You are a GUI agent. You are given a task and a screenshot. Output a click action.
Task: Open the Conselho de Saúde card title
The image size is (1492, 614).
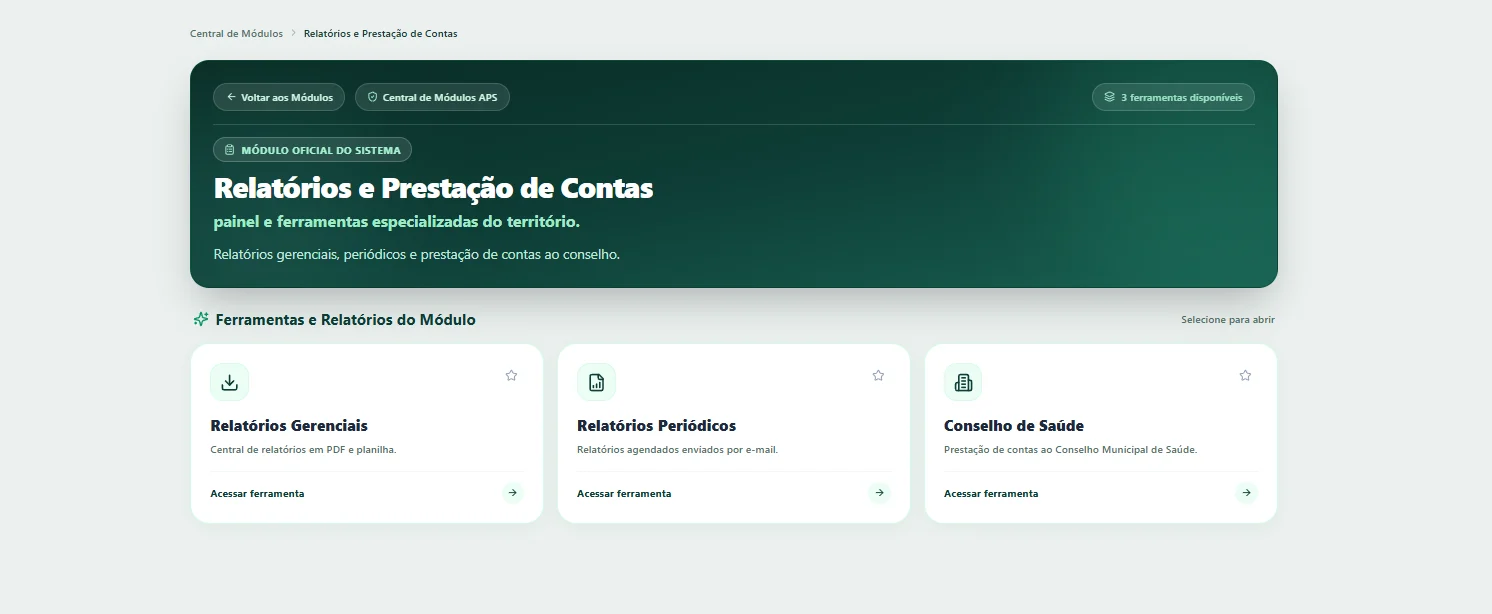pyautogui.click(x=1014, y=426)
